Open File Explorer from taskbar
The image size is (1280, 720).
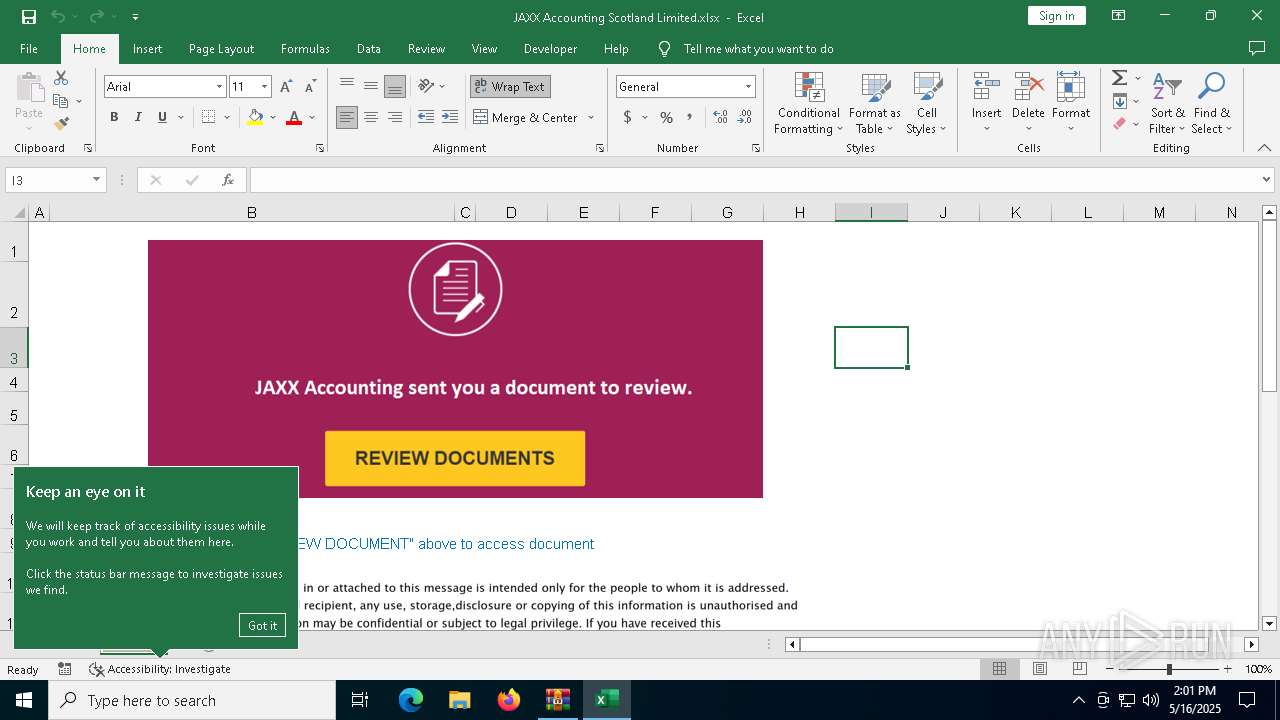point(460,700)
